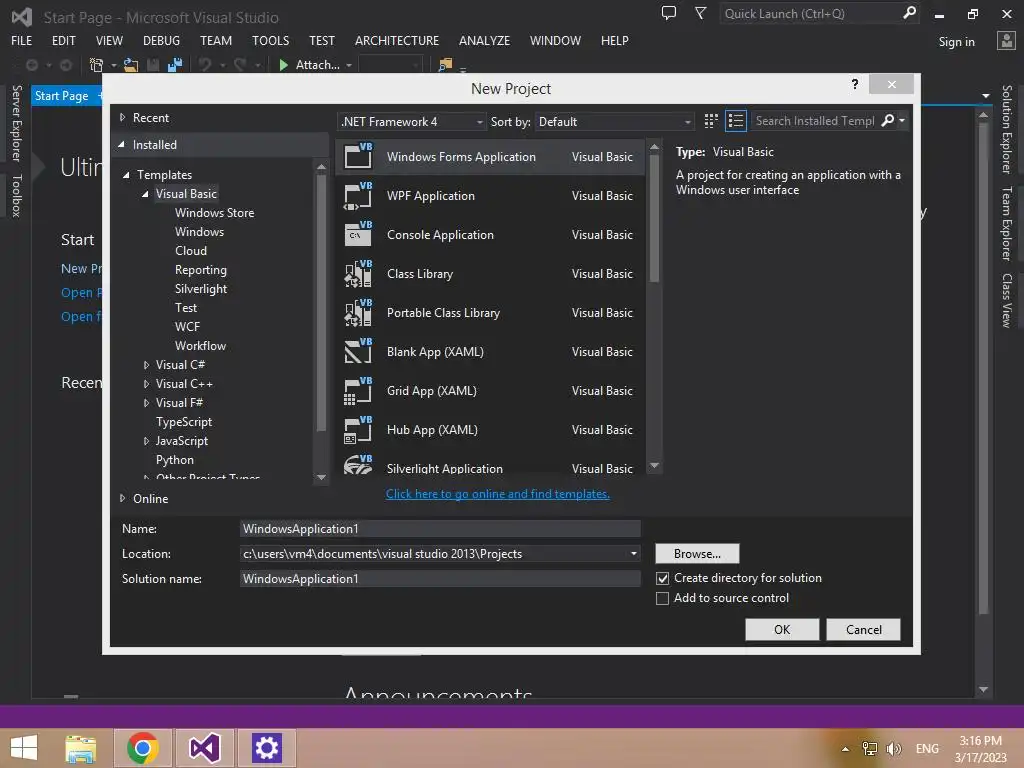Select the Silverlight tree item
Image resolution: width=1024 pixels, height=768 pixels.
click(201, 289)
